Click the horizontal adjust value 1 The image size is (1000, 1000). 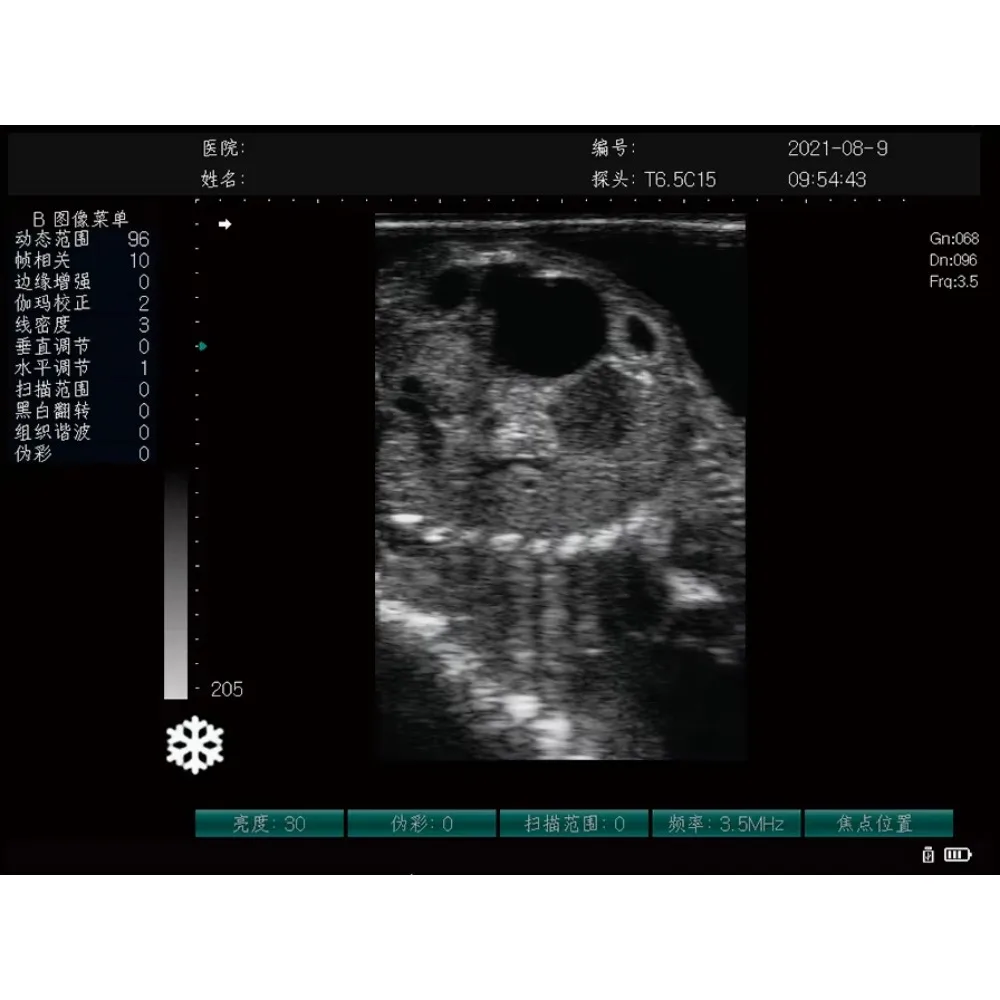tap(144, 368)
